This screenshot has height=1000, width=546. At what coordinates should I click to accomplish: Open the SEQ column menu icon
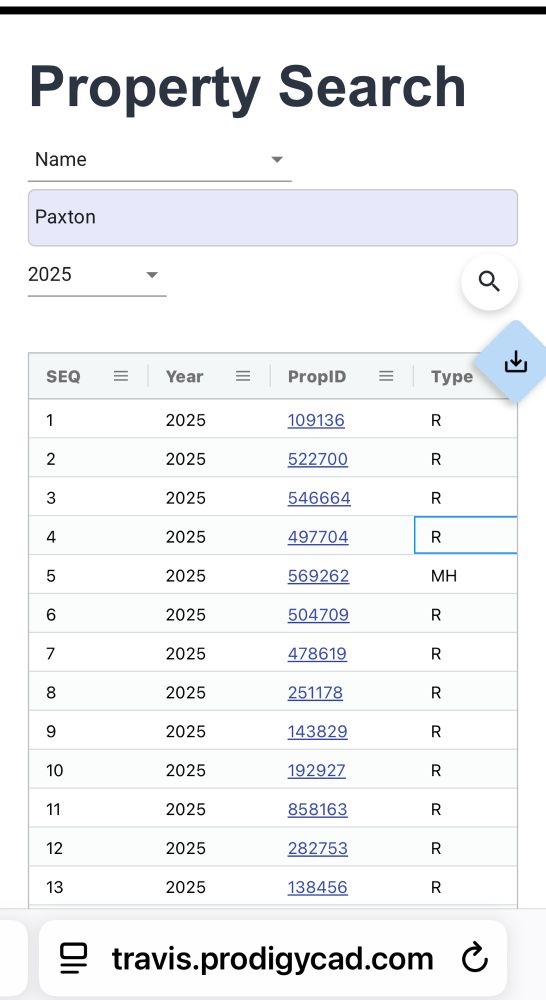[x=121, y=376]
